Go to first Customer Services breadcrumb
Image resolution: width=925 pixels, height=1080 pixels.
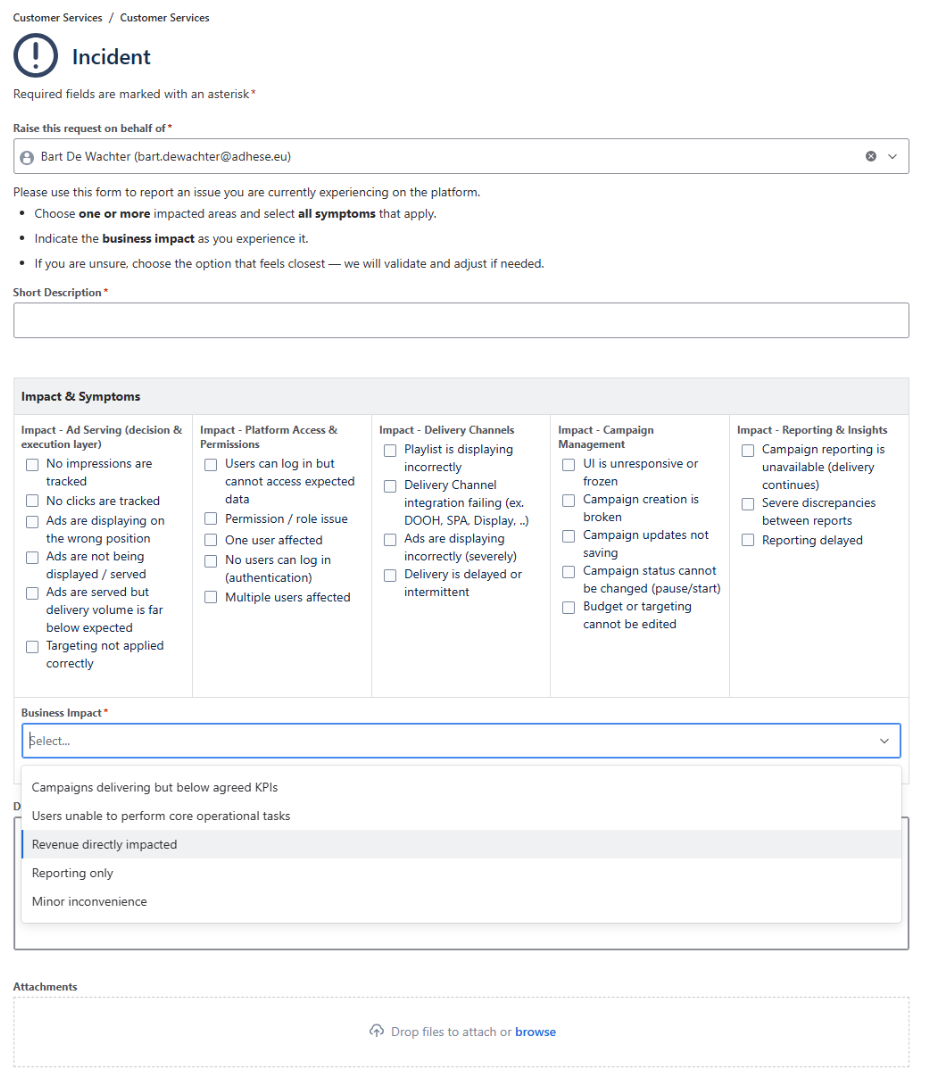click(57, 18)
